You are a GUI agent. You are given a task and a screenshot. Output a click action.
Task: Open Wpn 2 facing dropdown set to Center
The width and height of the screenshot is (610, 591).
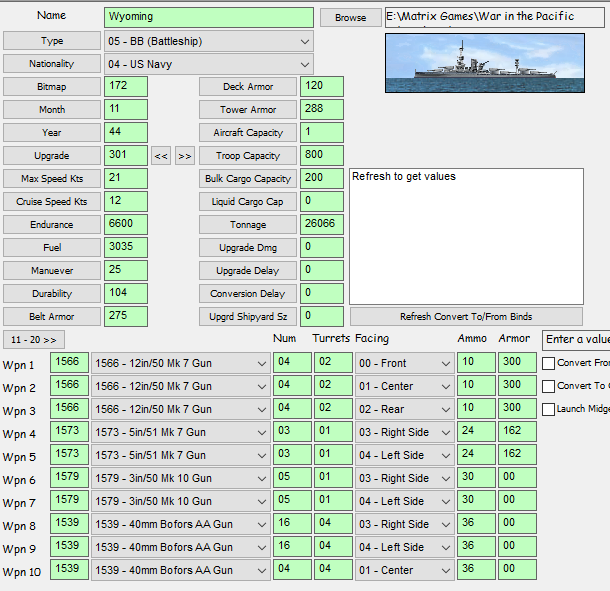coord(405,386)
